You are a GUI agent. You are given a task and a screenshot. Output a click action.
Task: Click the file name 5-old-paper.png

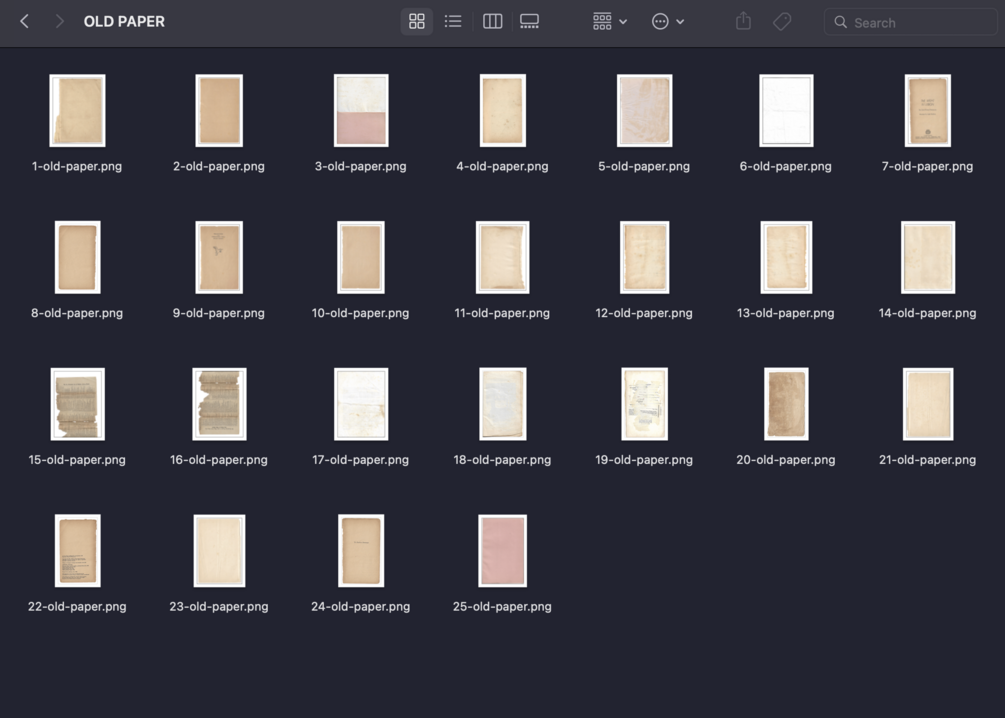[x=644, y=166]
